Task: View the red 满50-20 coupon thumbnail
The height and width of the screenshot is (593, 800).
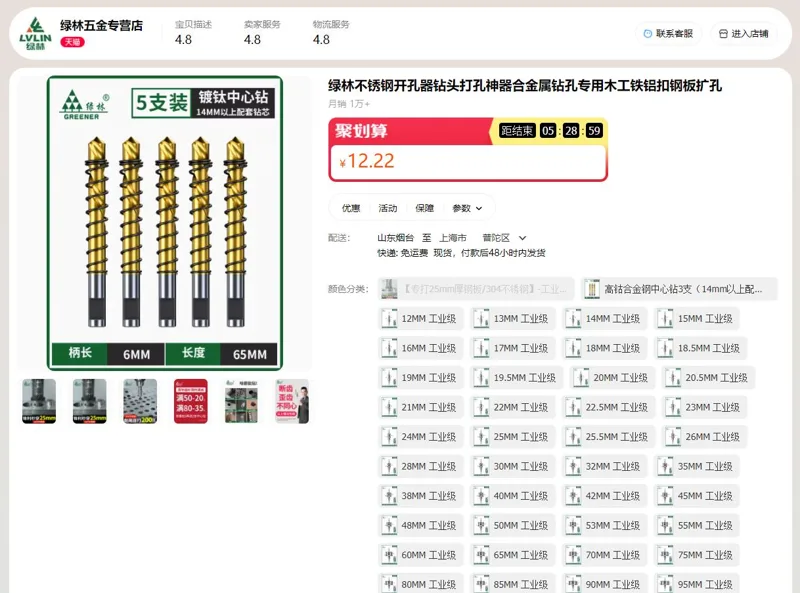Action: 190,401
